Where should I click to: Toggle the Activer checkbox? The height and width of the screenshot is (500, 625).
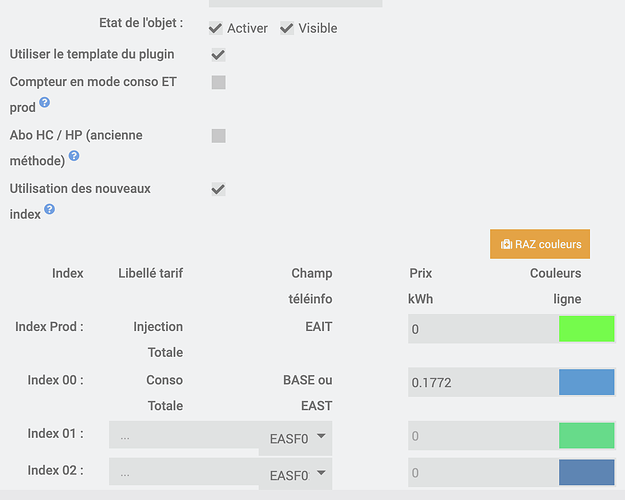pos(216,28)
